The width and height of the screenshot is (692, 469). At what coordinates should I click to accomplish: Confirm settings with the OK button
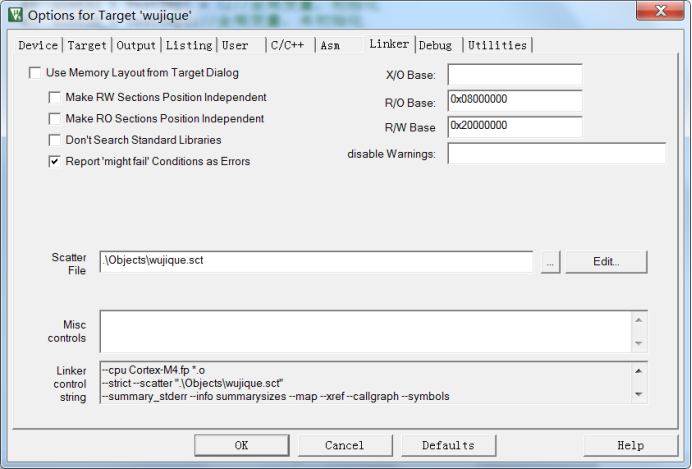(241, 445)
